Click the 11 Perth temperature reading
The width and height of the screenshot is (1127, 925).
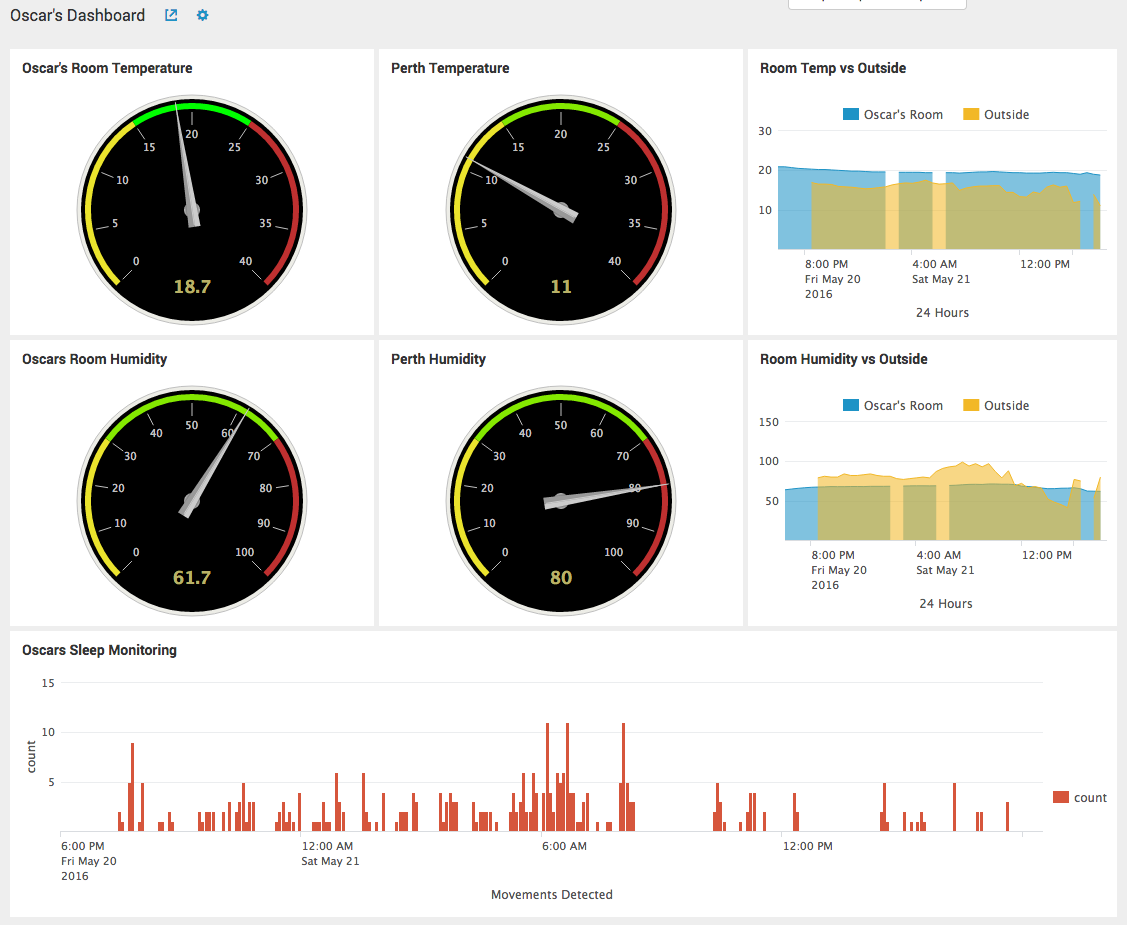click(561, 287)
